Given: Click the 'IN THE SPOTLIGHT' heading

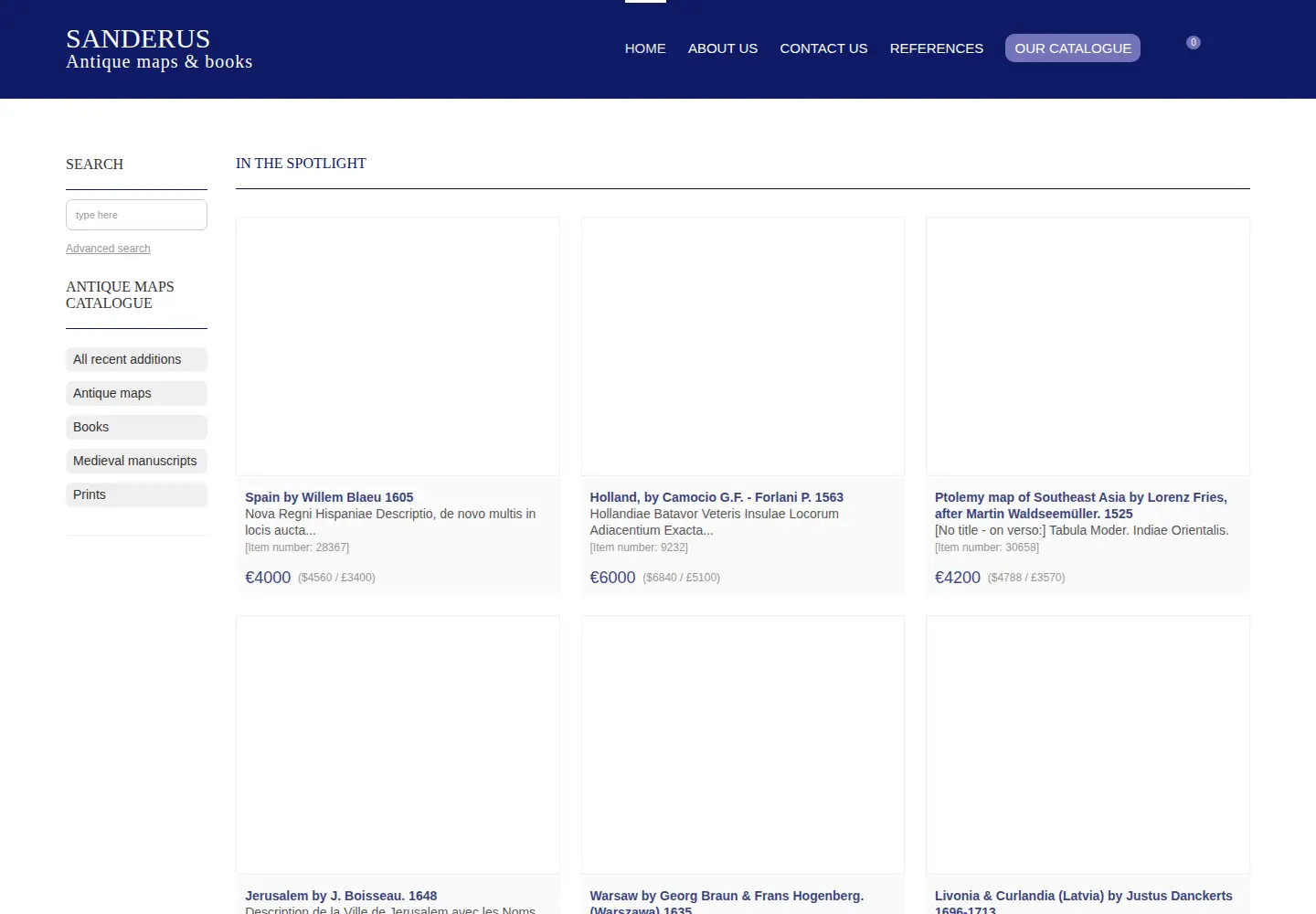Looking at the screenshot, I should click(301, 164).
